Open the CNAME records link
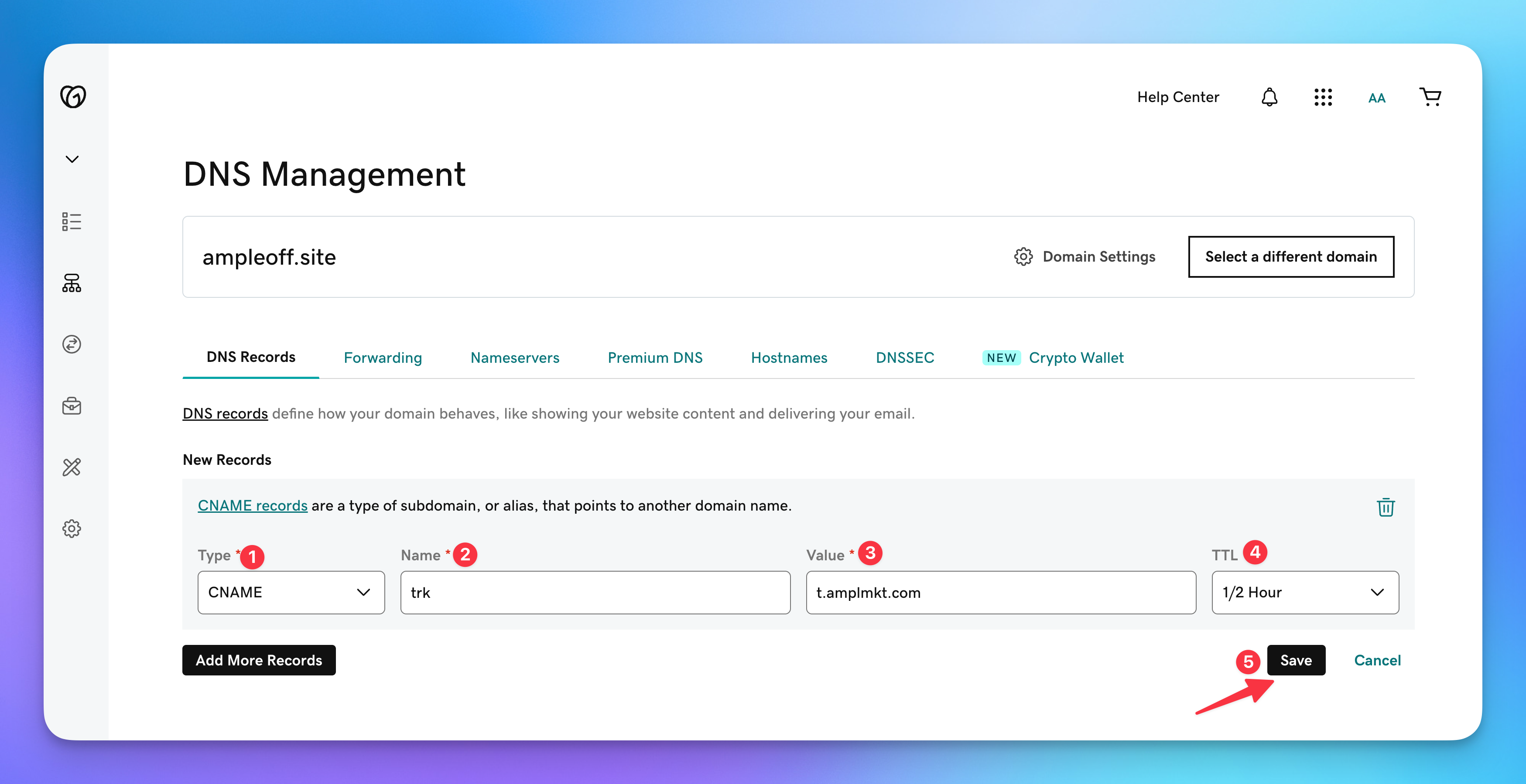Screen dimensions: 1526x784 coord(252,506)
